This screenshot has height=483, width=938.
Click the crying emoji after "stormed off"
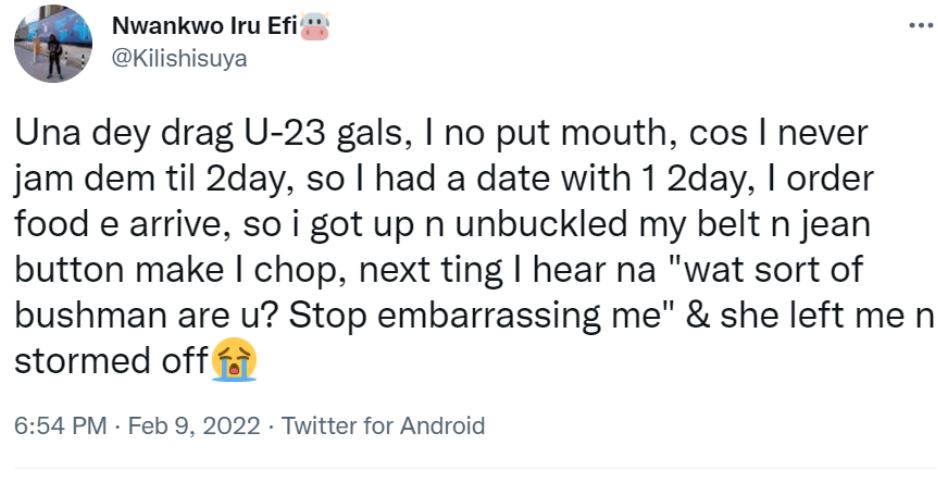point(235,360)
